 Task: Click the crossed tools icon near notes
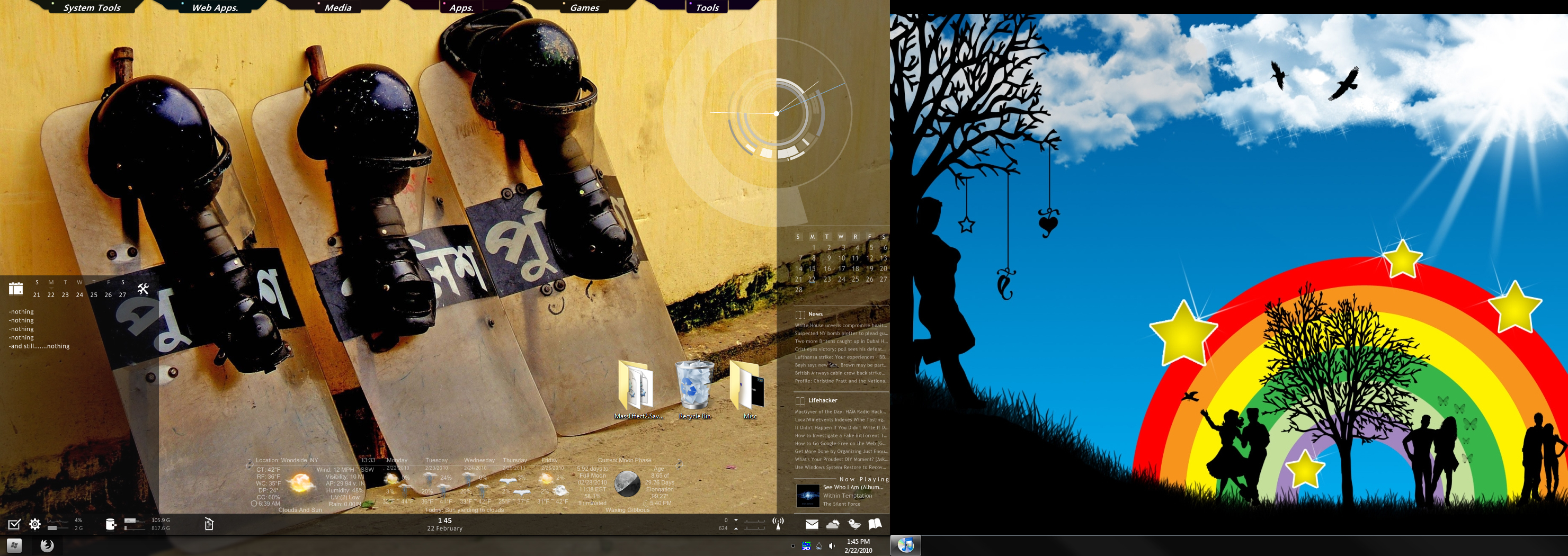coord(143,289)
